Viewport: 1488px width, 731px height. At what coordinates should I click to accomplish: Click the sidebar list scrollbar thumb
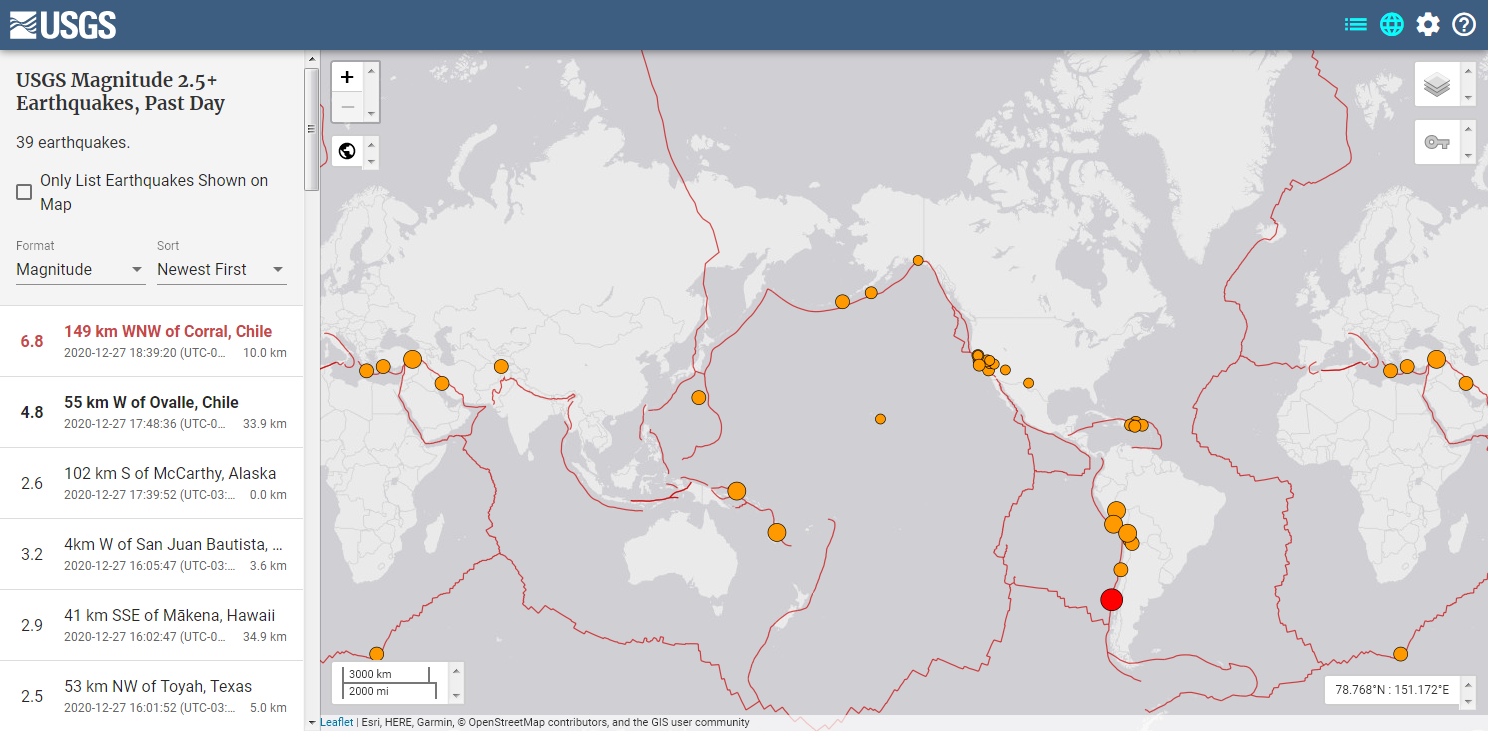(x=311, y=128)
